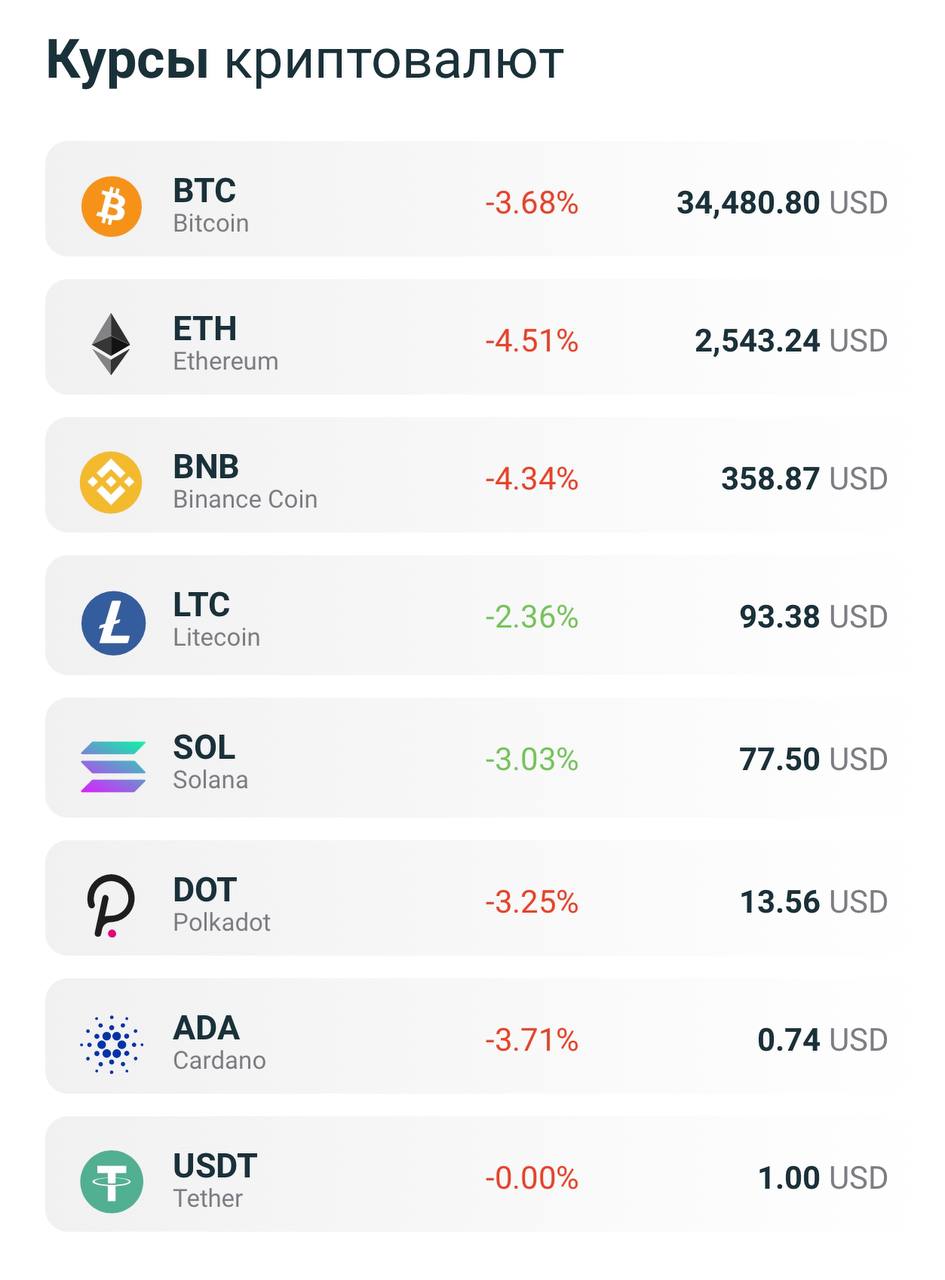Tap the -0.00% Tether change value
This screenshot has height=1280, width=945.
point(531,1178)
